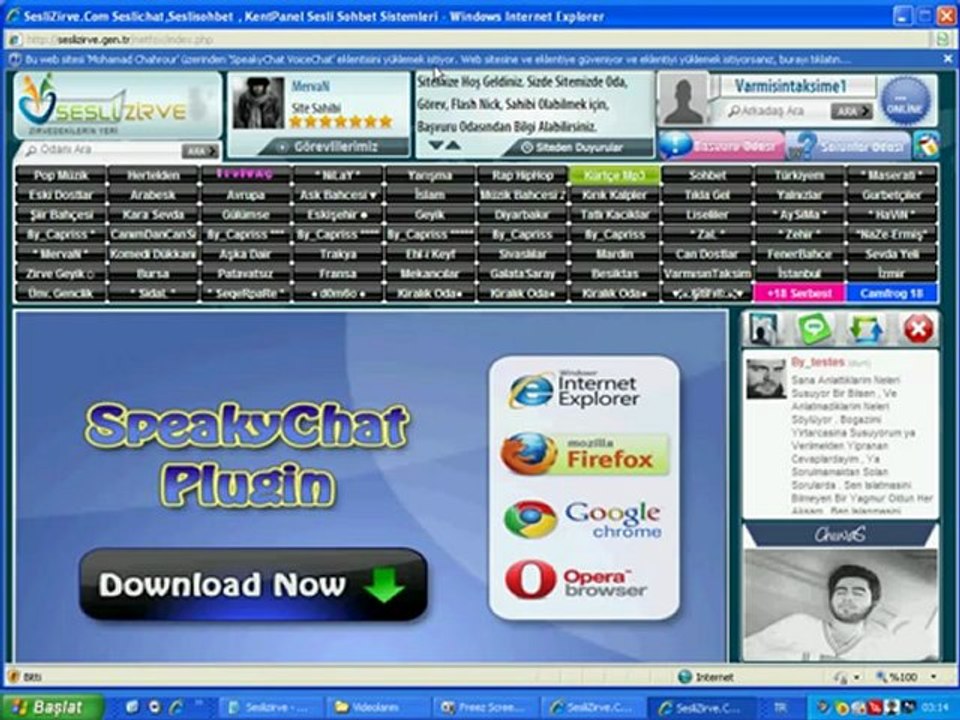Screen dimensions: 960x720
Task: Enter the Mardin room
Action: (614, 254)
